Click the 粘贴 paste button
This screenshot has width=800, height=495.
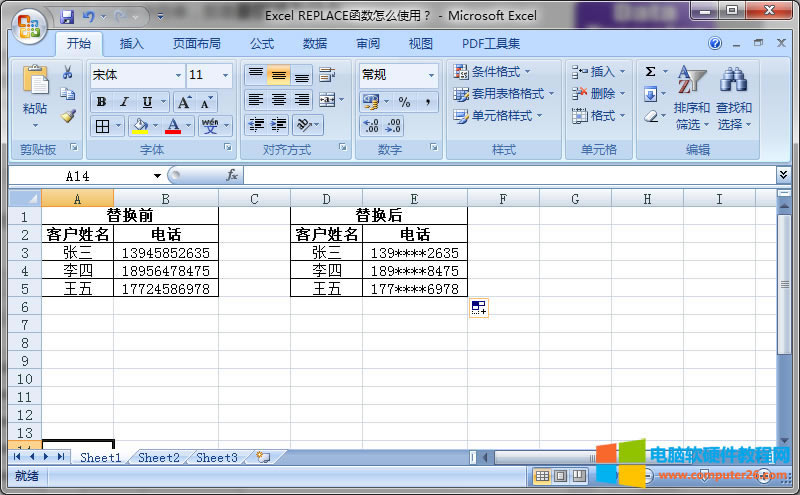(x=35, y=95)
